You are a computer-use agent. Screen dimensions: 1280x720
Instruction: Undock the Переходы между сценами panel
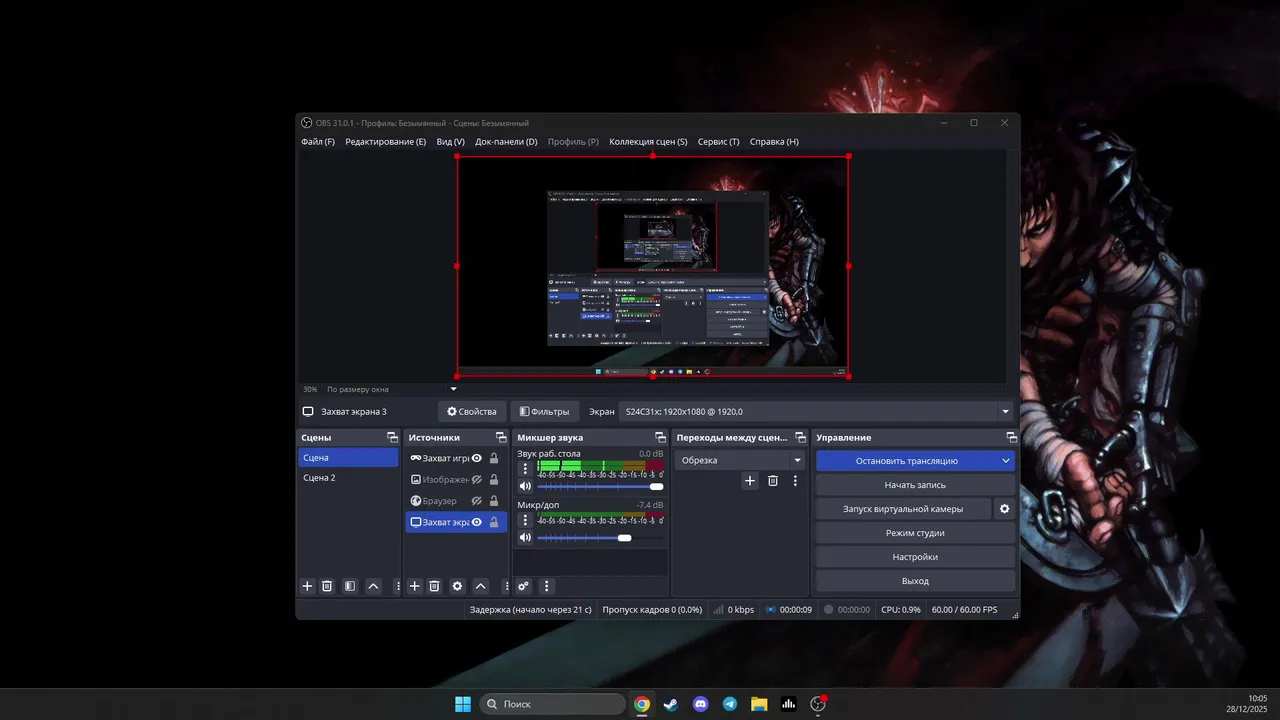click(x=800, y=437)
